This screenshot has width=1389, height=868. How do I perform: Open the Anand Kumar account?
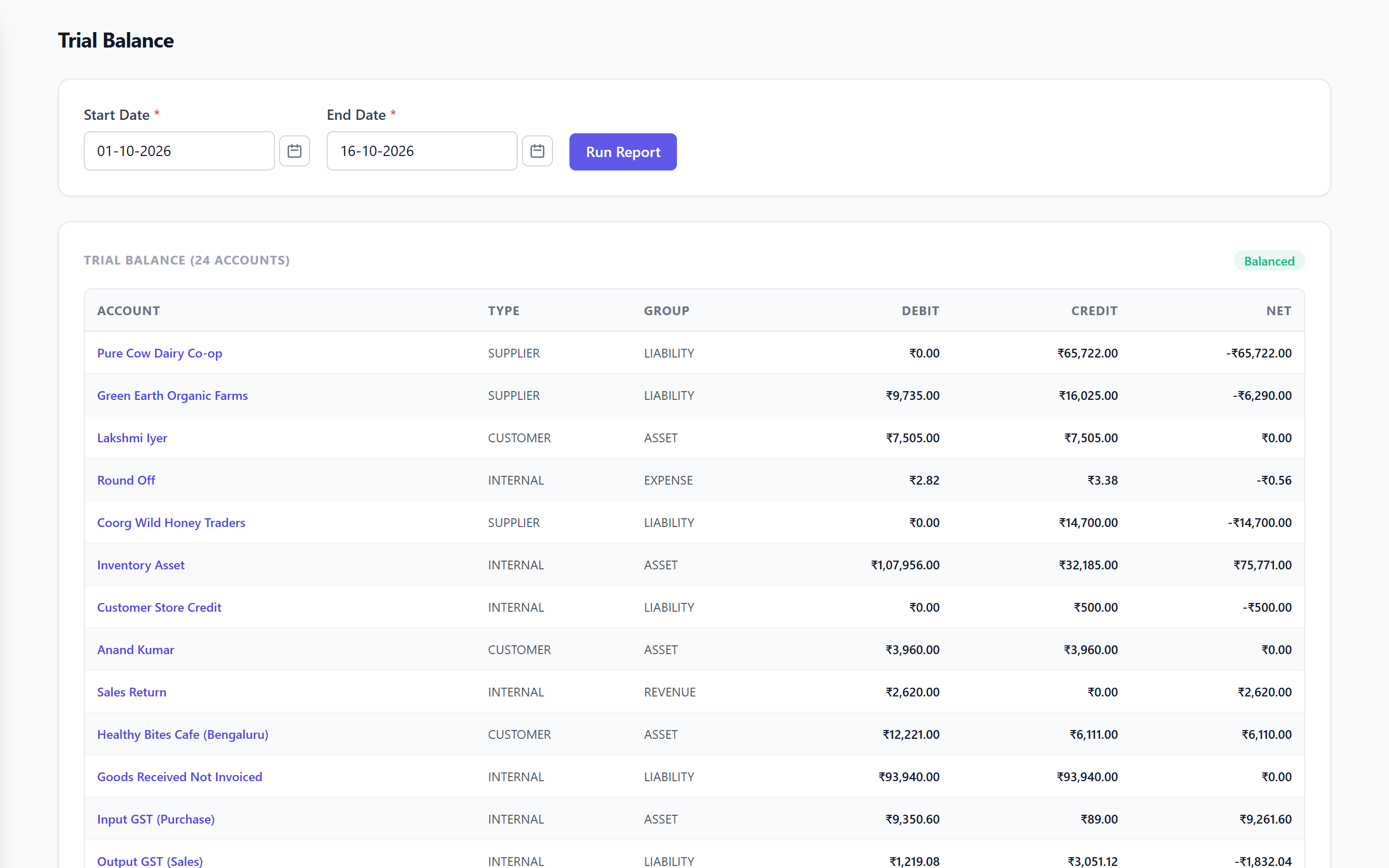[x=135, y=650]
